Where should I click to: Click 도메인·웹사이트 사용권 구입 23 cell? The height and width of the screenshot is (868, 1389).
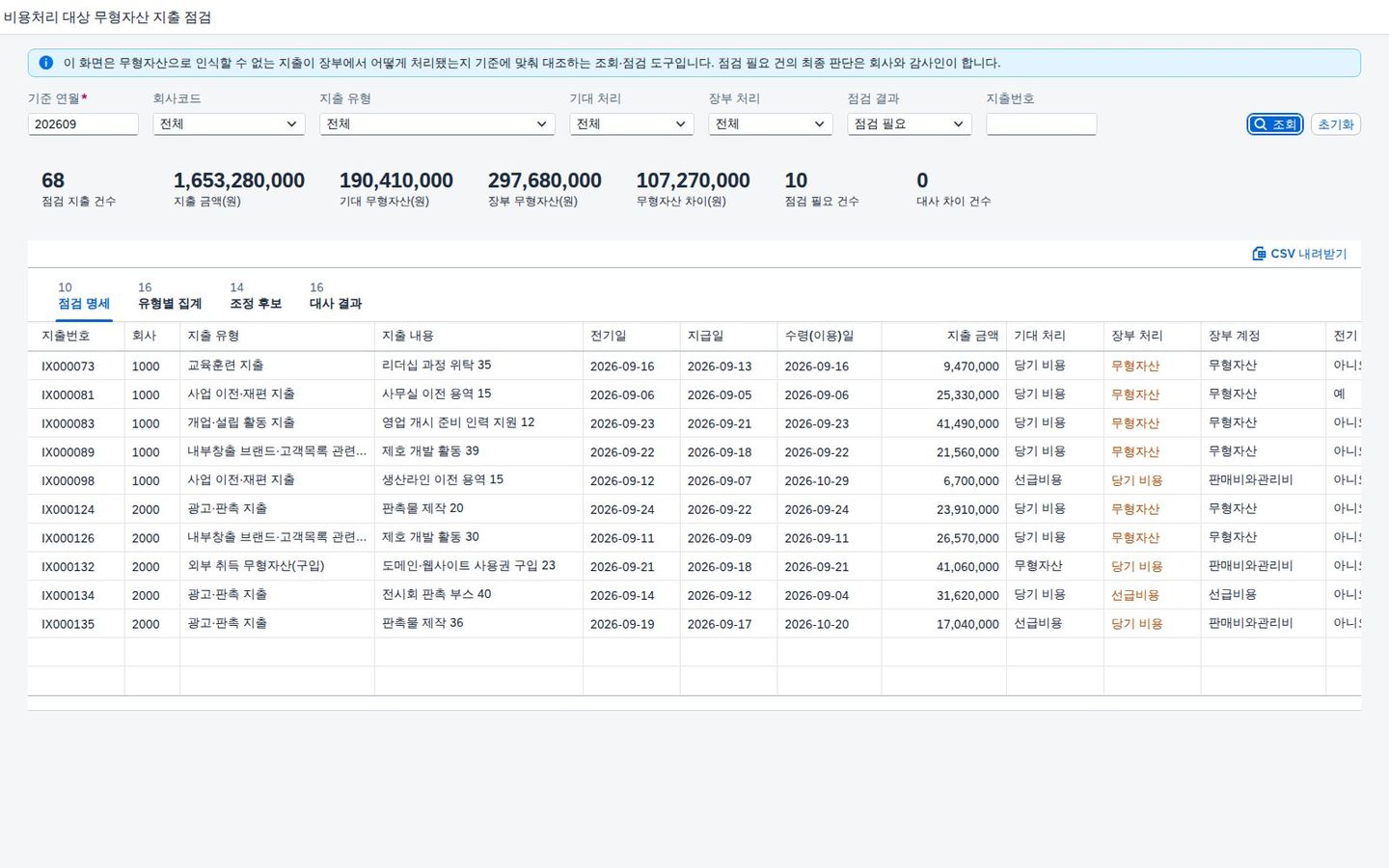coord(478,566)
